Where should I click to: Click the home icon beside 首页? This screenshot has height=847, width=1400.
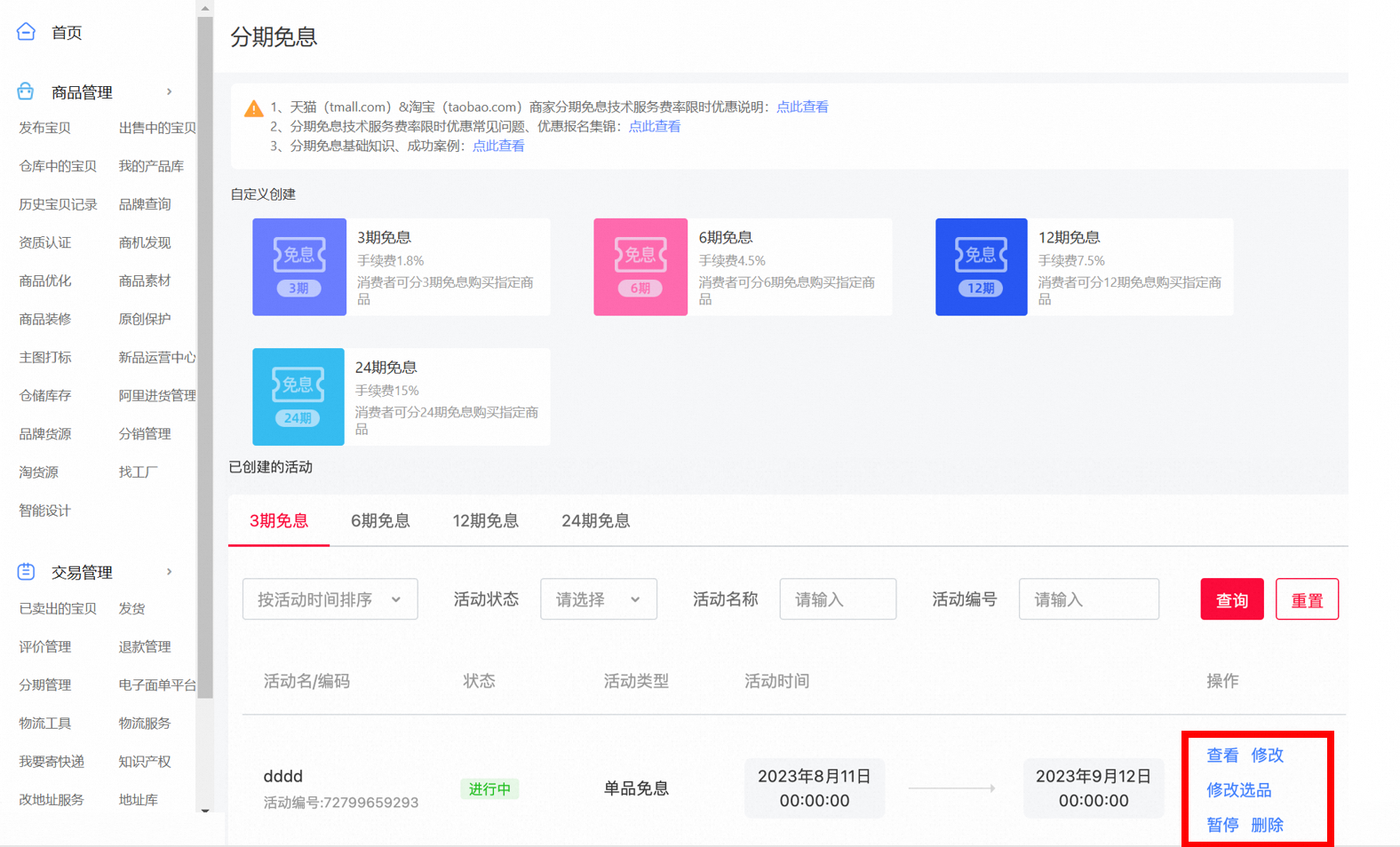tap(26, 32)
